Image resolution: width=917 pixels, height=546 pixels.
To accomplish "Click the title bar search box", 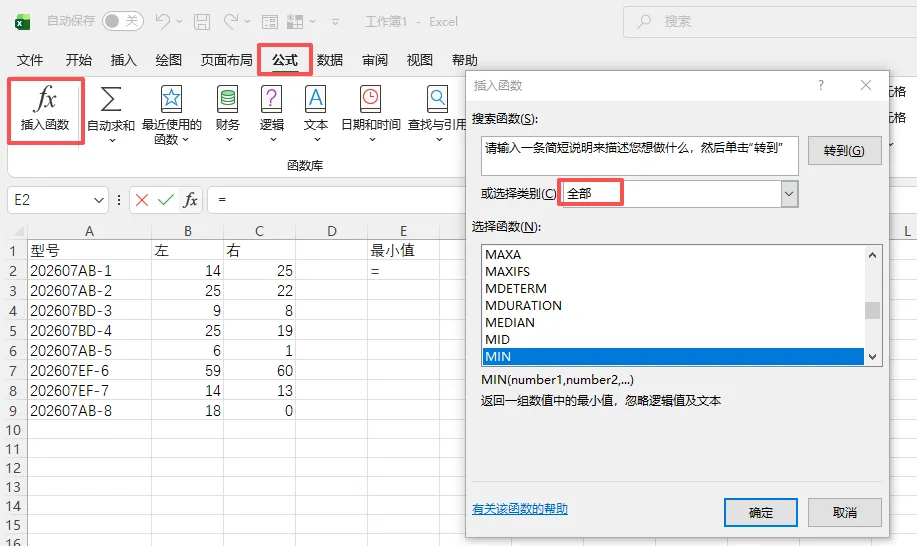I will (770, 22).
